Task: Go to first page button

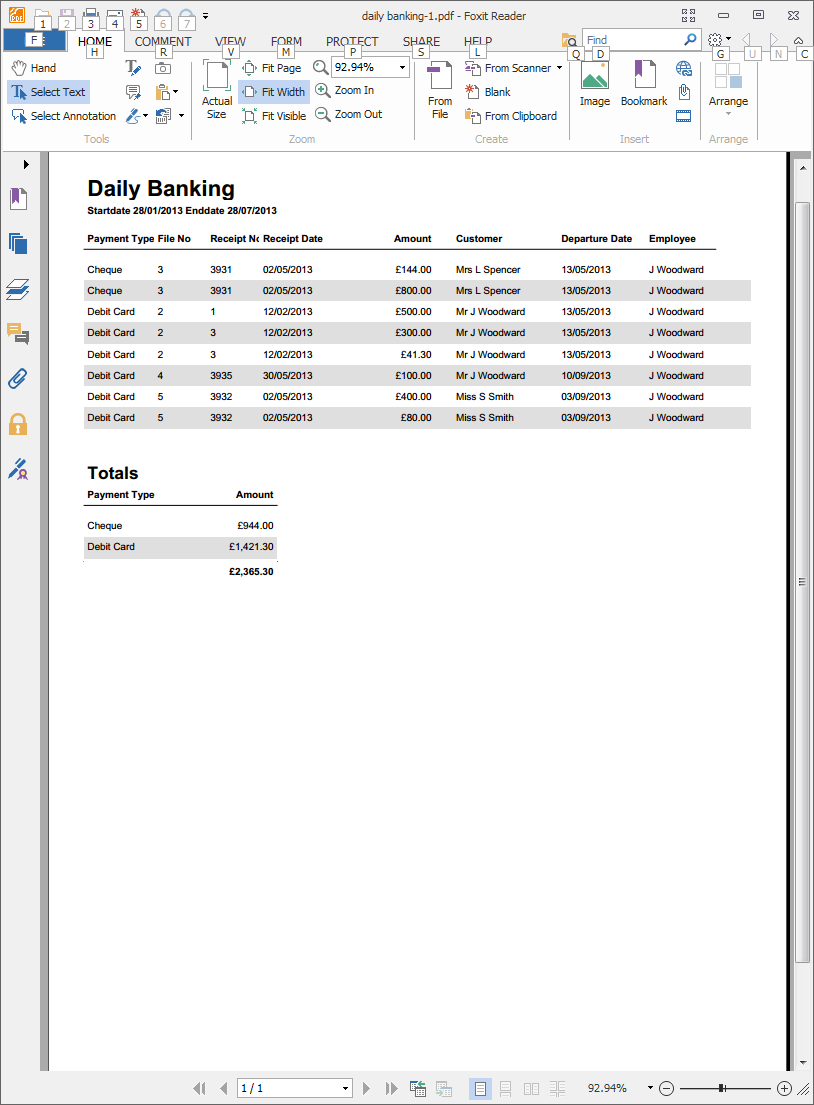Action: pyautogui.click(x=199, y=1088)
